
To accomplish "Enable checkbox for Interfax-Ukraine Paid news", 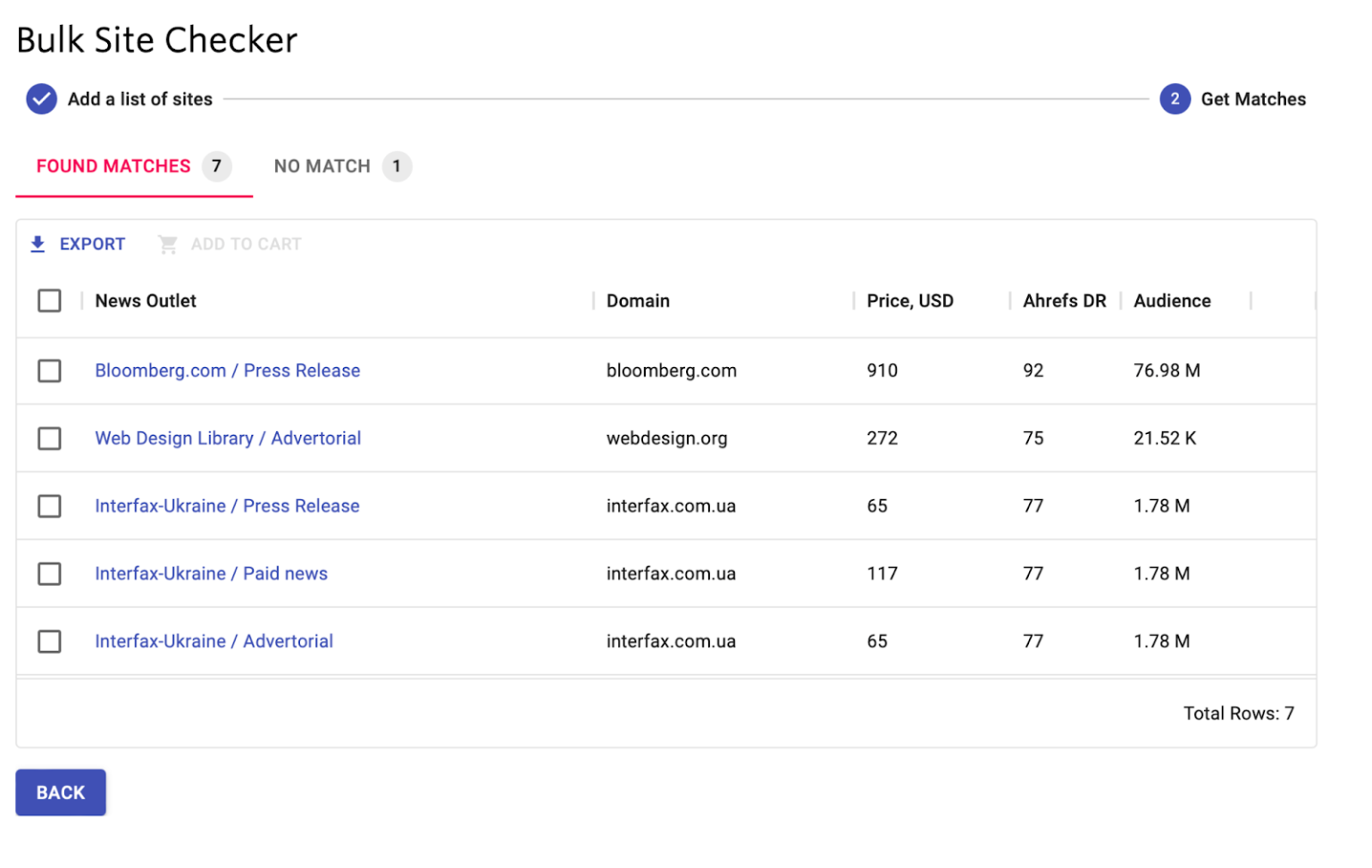I will tap(50, 574).
